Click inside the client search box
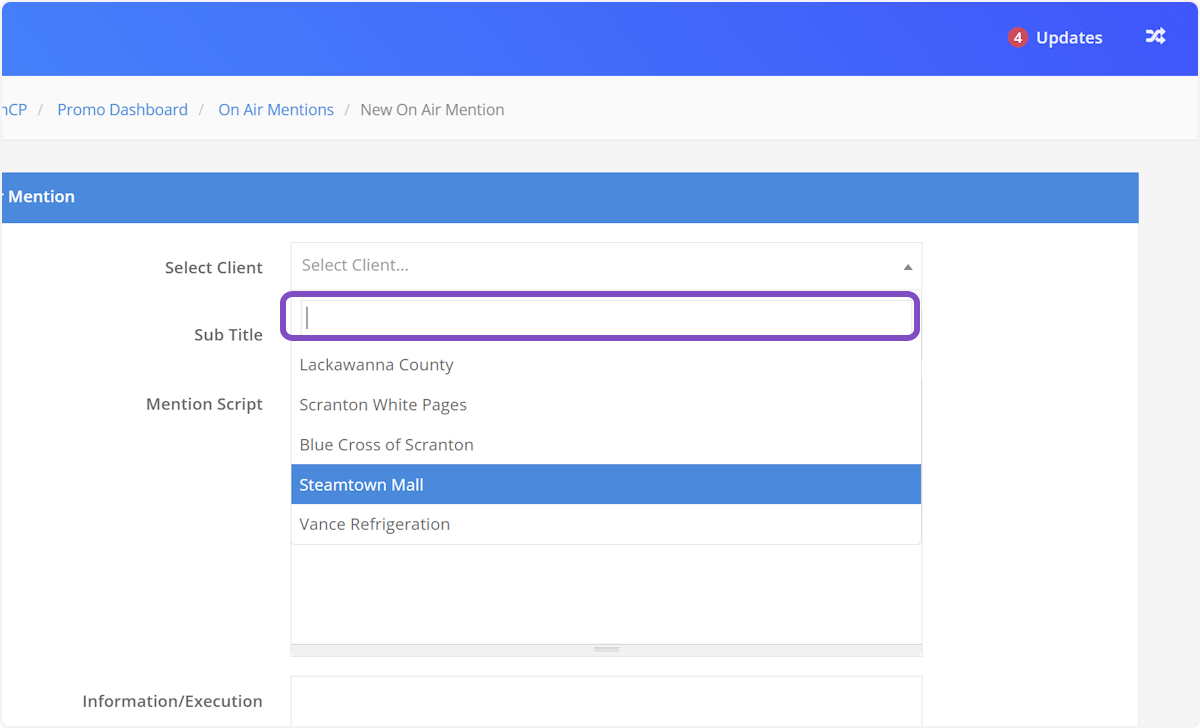 [x=600, y=316]
